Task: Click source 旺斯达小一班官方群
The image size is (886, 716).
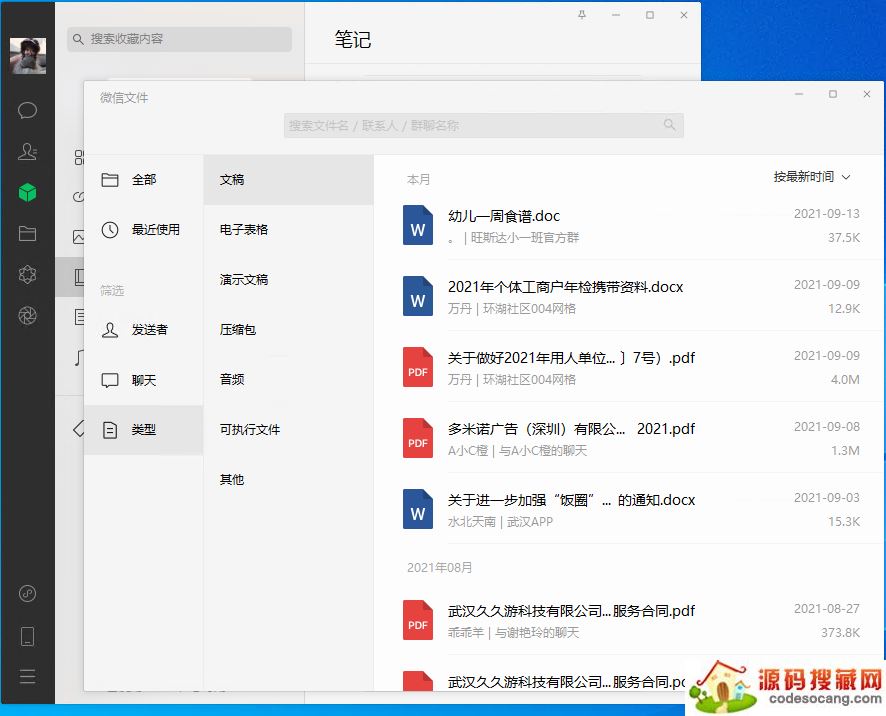Action: point(525,238)
